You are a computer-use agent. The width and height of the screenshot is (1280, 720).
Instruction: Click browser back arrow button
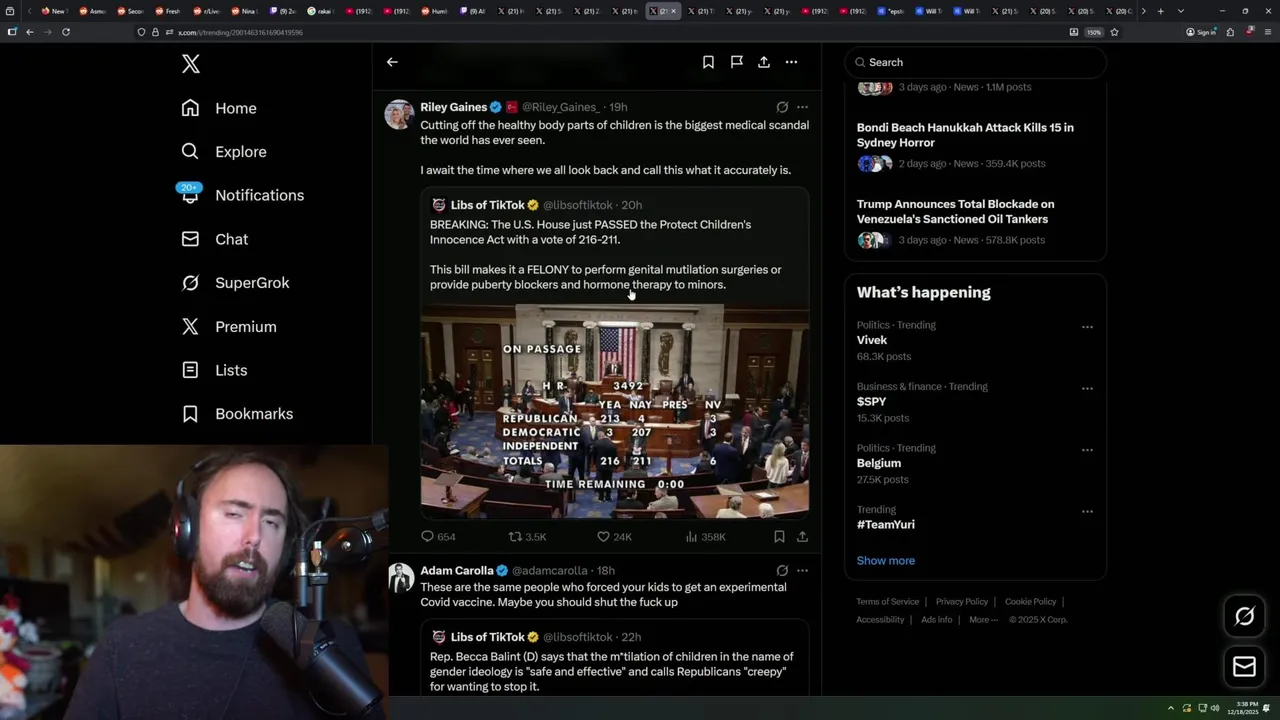coord(30,32)
